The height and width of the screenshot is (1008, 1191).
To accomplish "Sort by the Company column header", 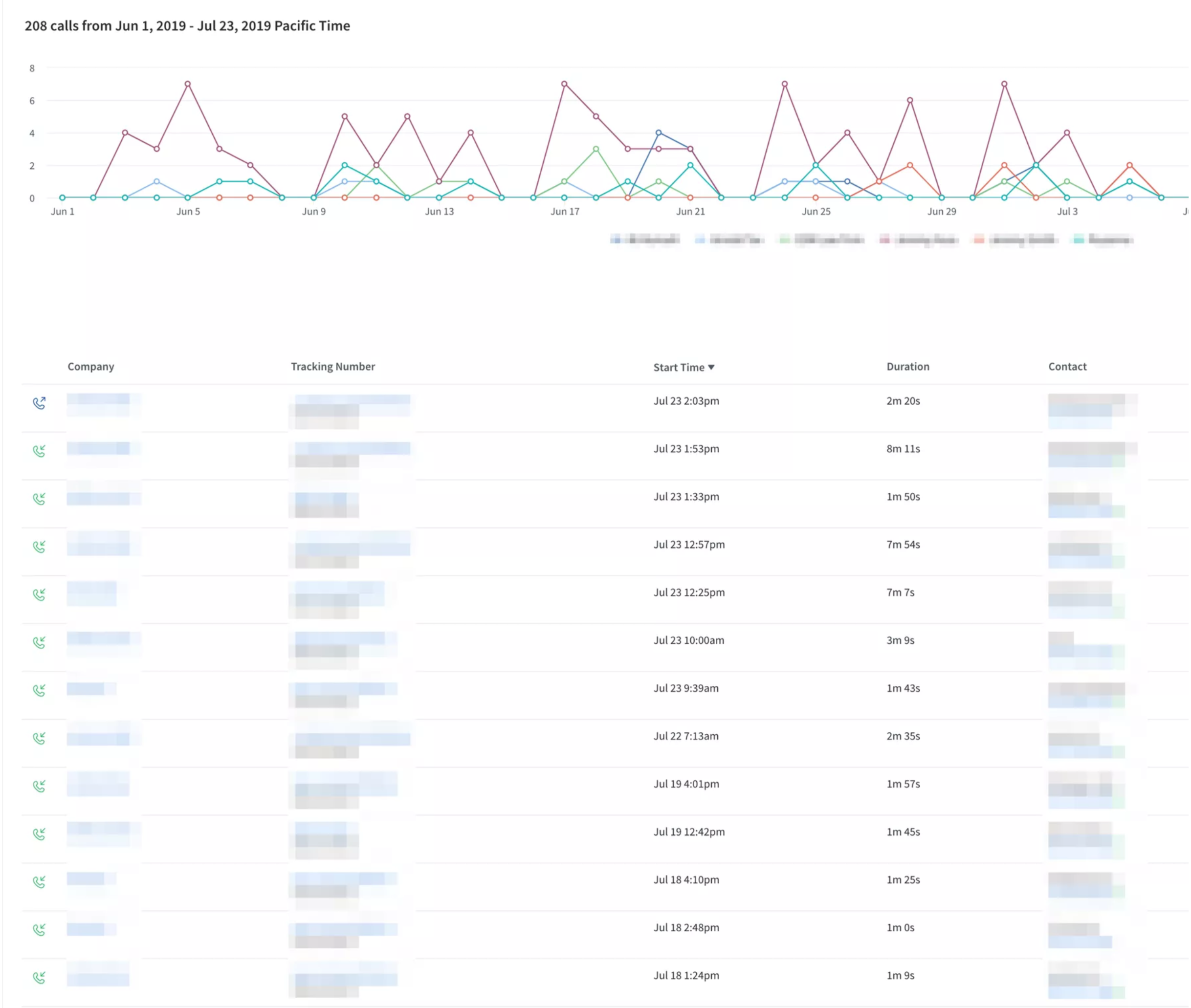I will coord(91,367).
